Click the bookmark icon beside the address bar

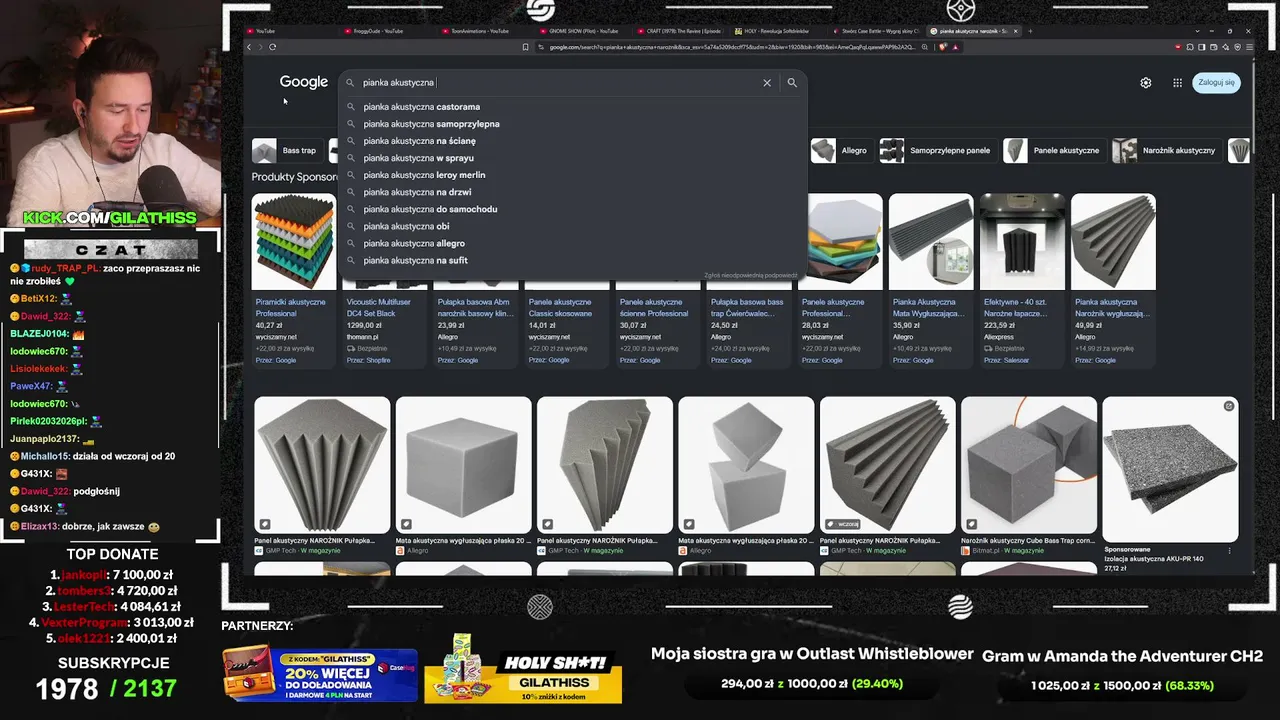[525, 47]
